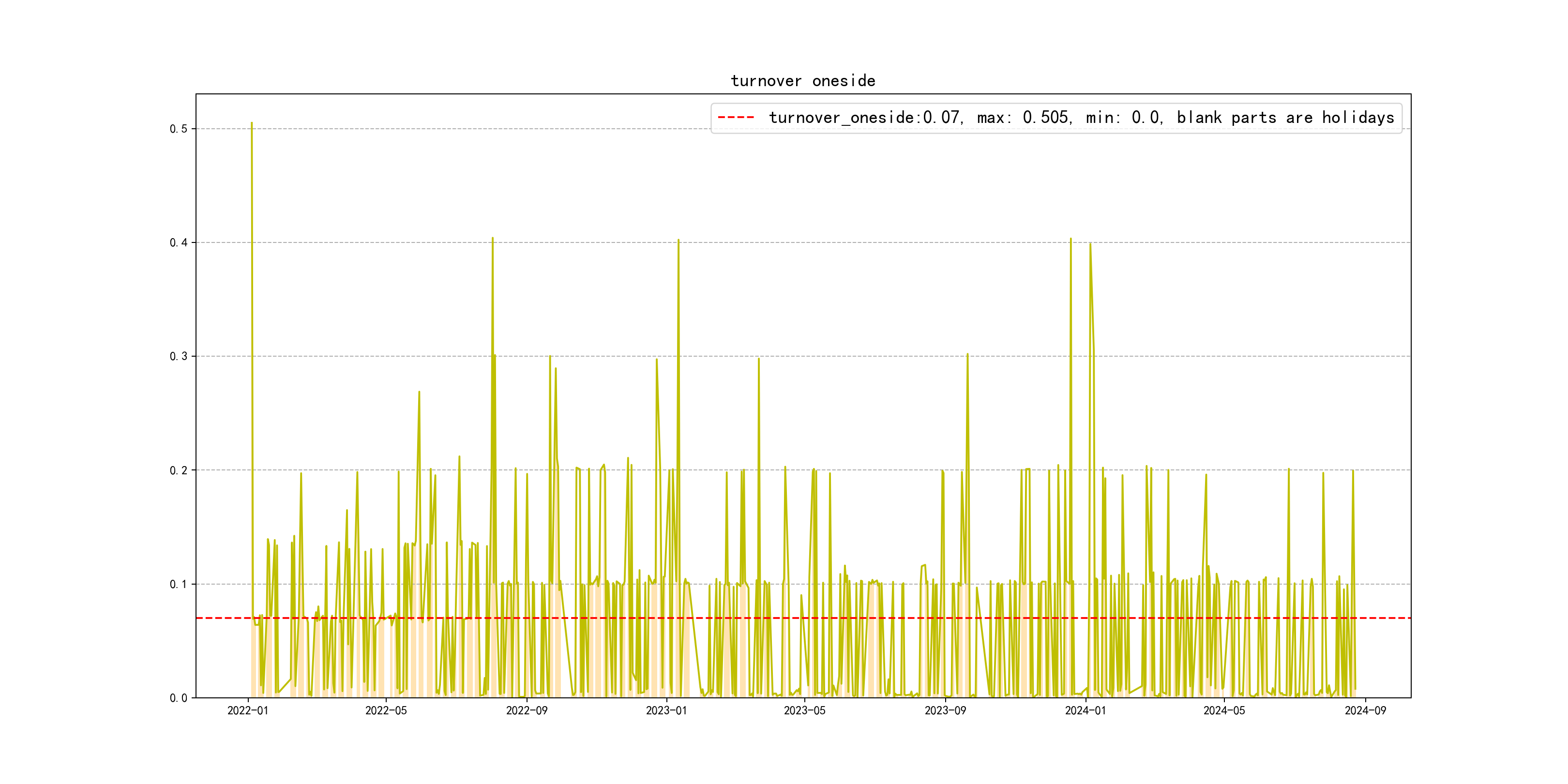The width and height of the screenshot is (1568, 784).
Task: Click the 2022-05 x-axis tick label
Action: [x=386, y=711]
